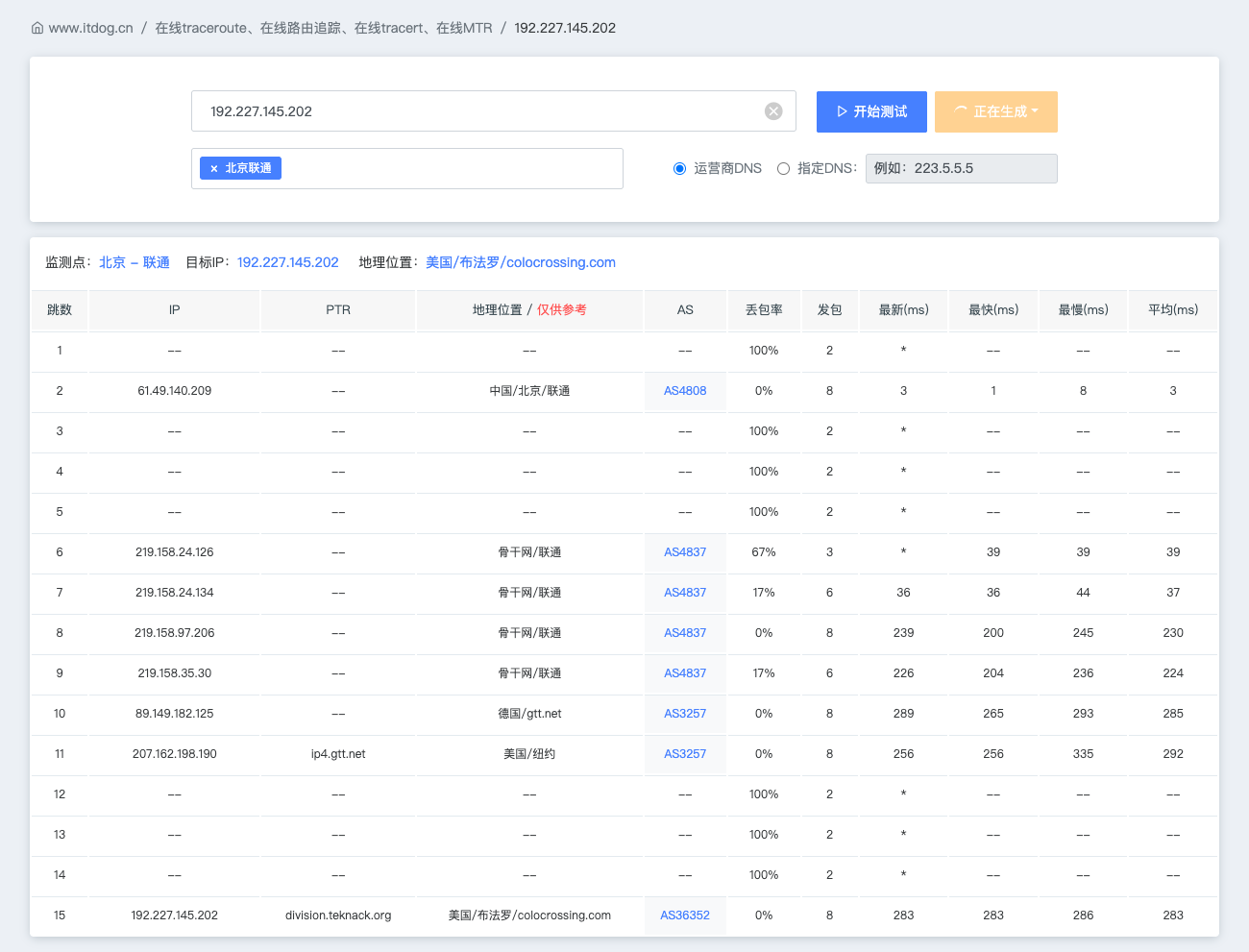1249x952 pixels.
Task: Open www.itdog.cn breadcrumb link
Action: pos(91,28)
